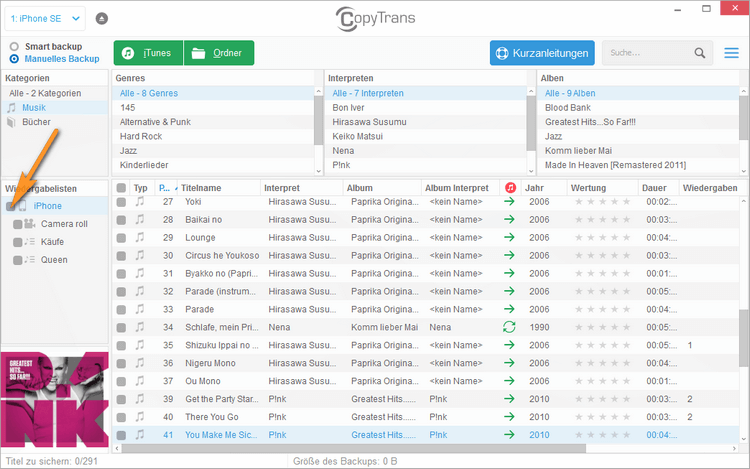The width and height of the screenshot is (750, 469).
Task: Check the Queen playlist checkbox
Action: (x=18, y=260)
